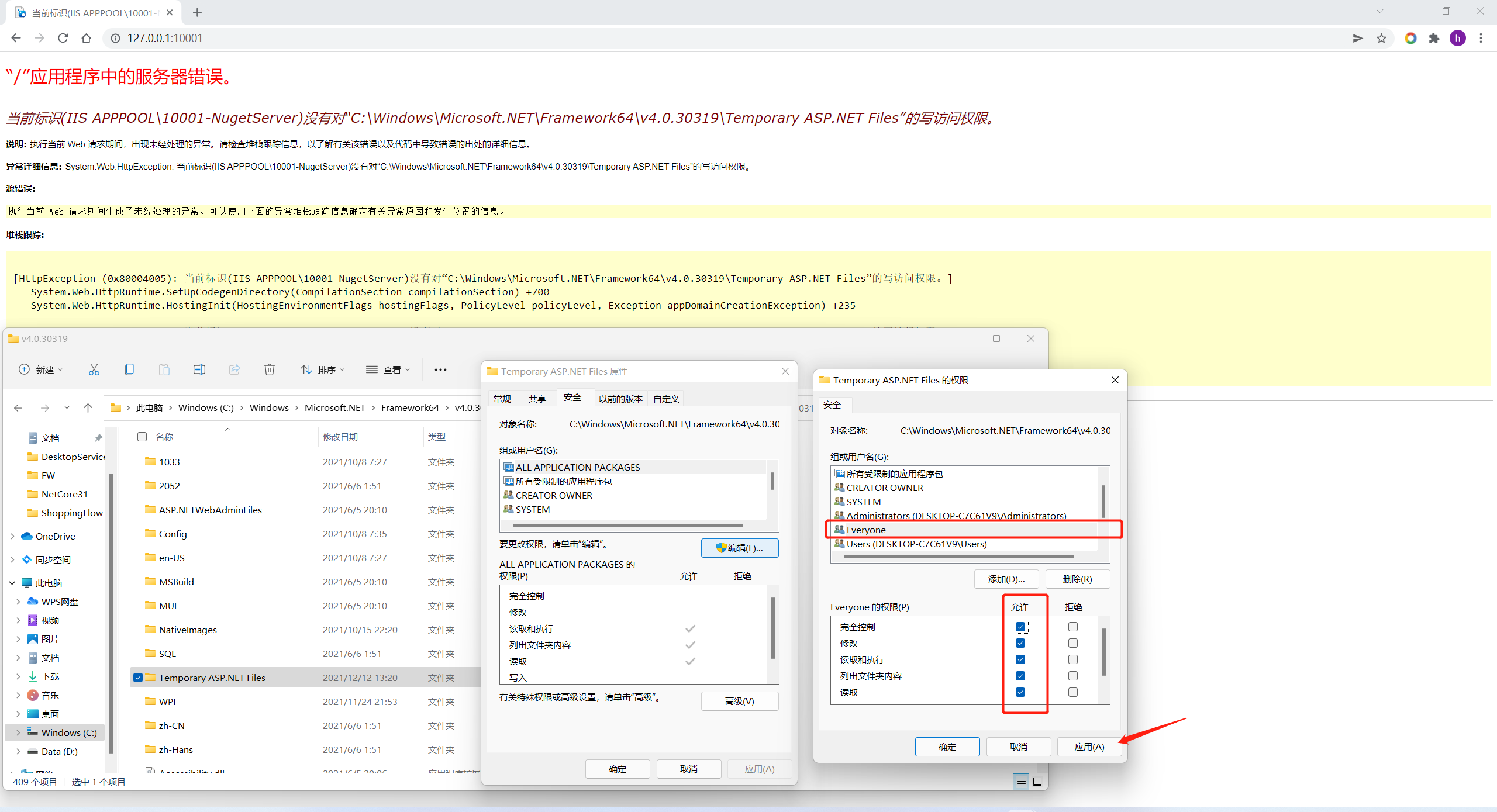Reload the 127.0.0.1:10001 page
Screen dimensions: 1497x812
pyautogui.click(x=63, y=38)
